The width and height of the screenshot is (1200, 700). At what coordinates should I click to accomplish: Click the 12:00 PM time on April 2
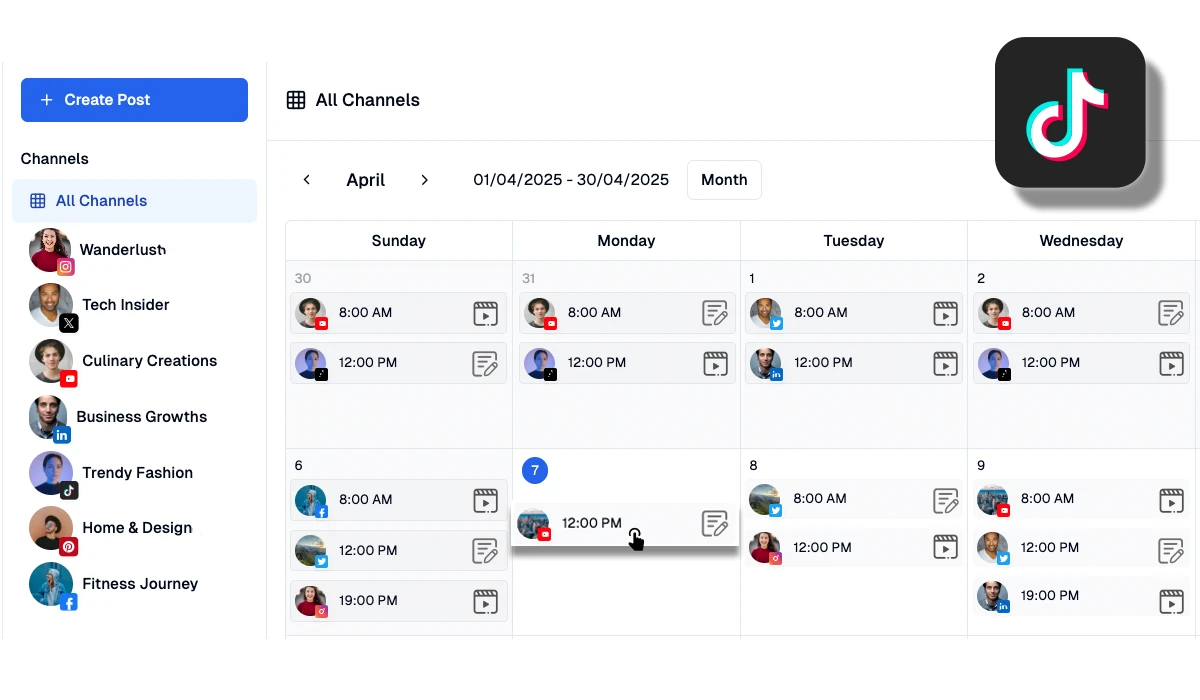(x=1051, y=363)
